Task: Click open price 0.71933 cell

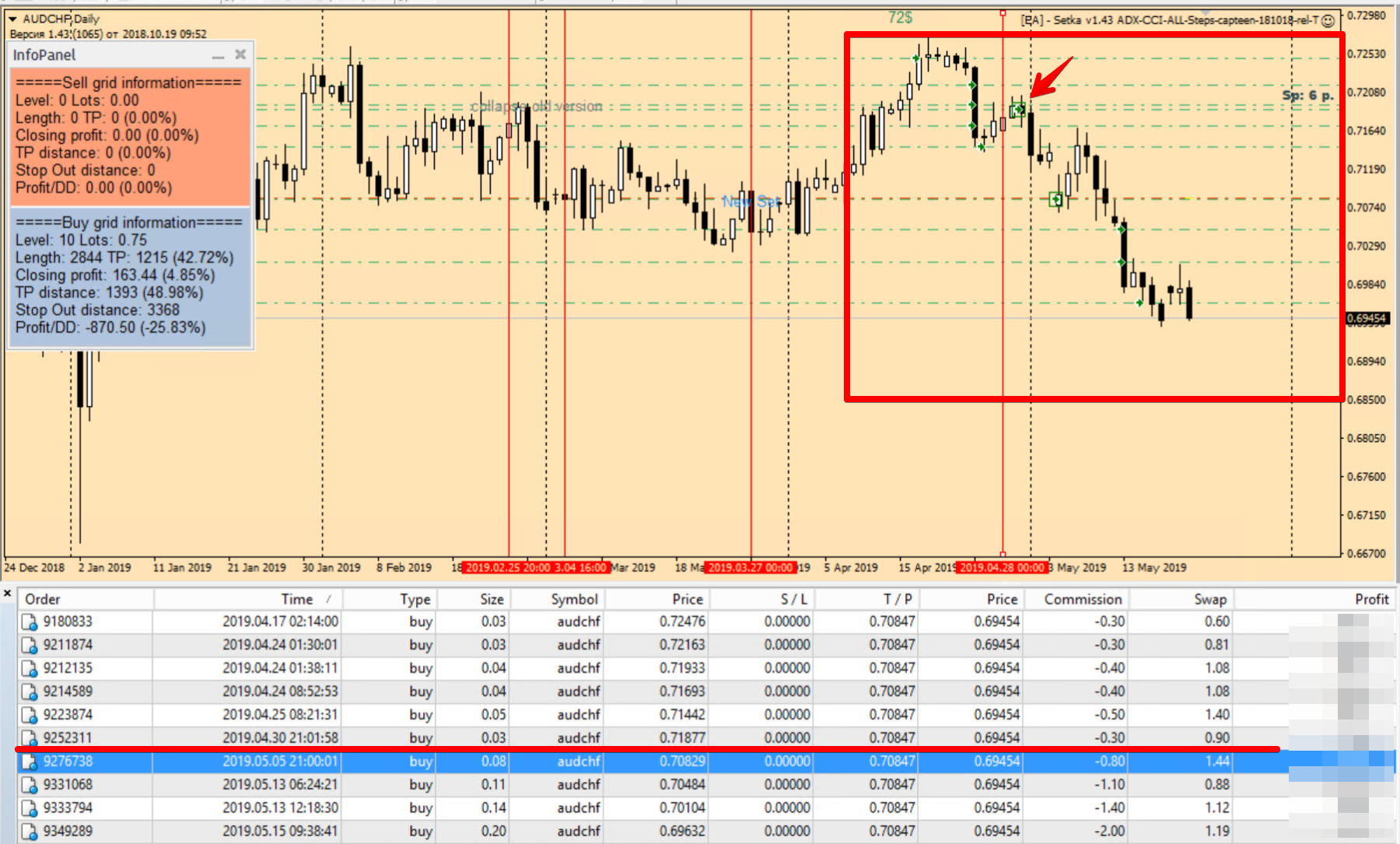Action: click(682, 668)
